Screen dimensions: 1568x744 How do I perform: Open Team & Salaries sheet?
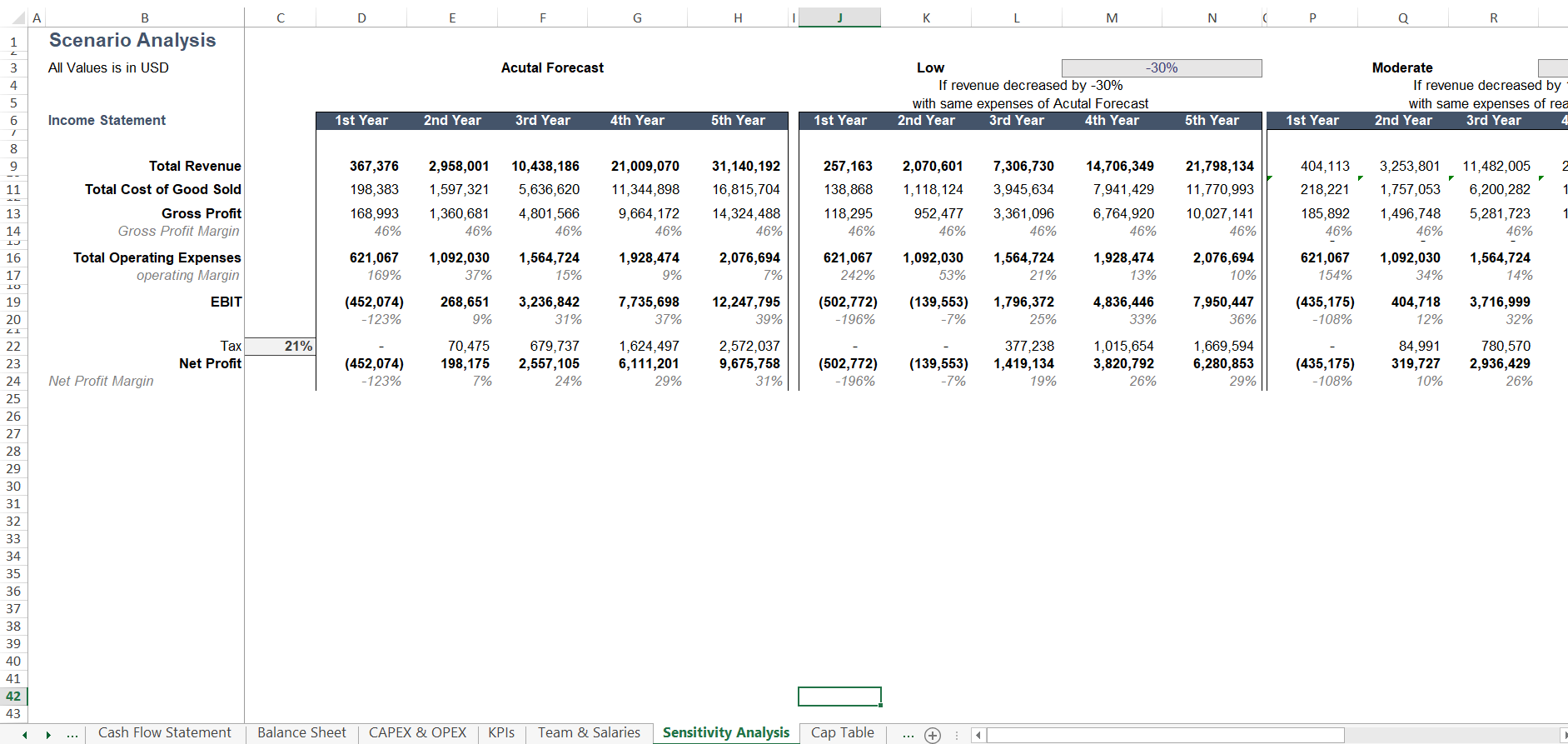[x=589, y=732]
